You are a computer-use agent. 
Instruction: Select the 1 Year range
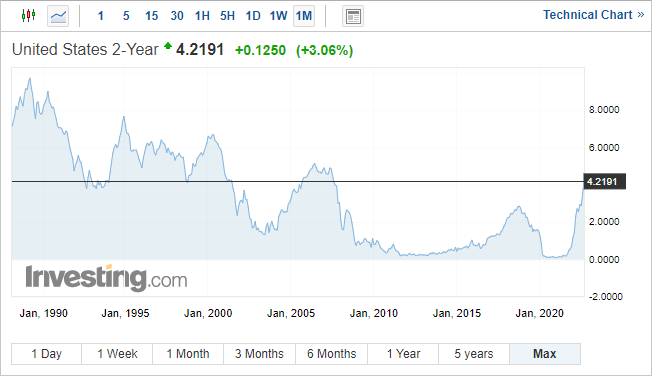pyautogui.click(x=403, y=354)
